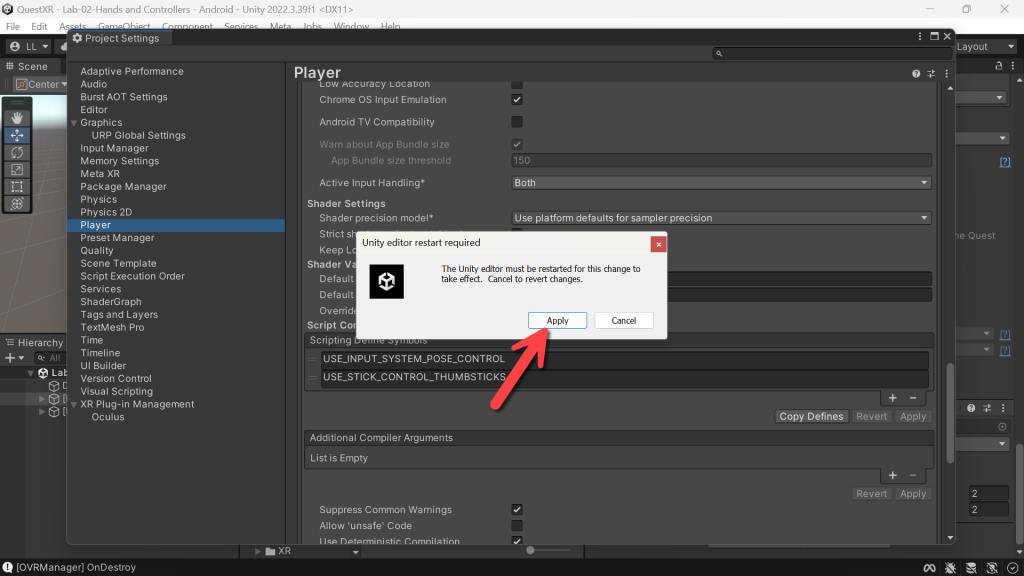Screen dimensions: 1024x576
Task: Open Player settings presets icon
Action: tap(931, 74)
